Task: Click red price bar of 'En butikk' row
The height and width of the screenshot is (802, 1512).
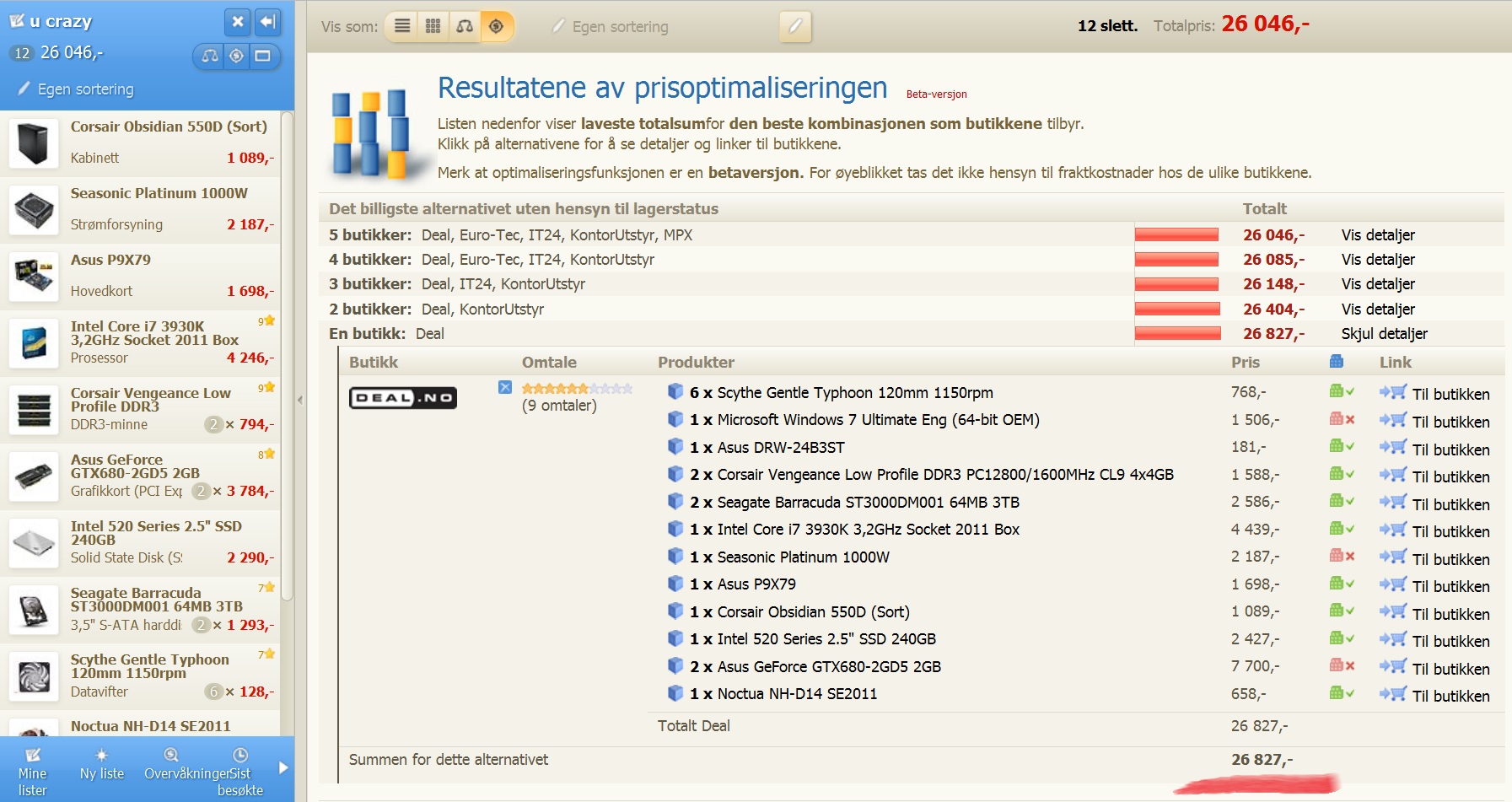Action: coord(1178,333)
